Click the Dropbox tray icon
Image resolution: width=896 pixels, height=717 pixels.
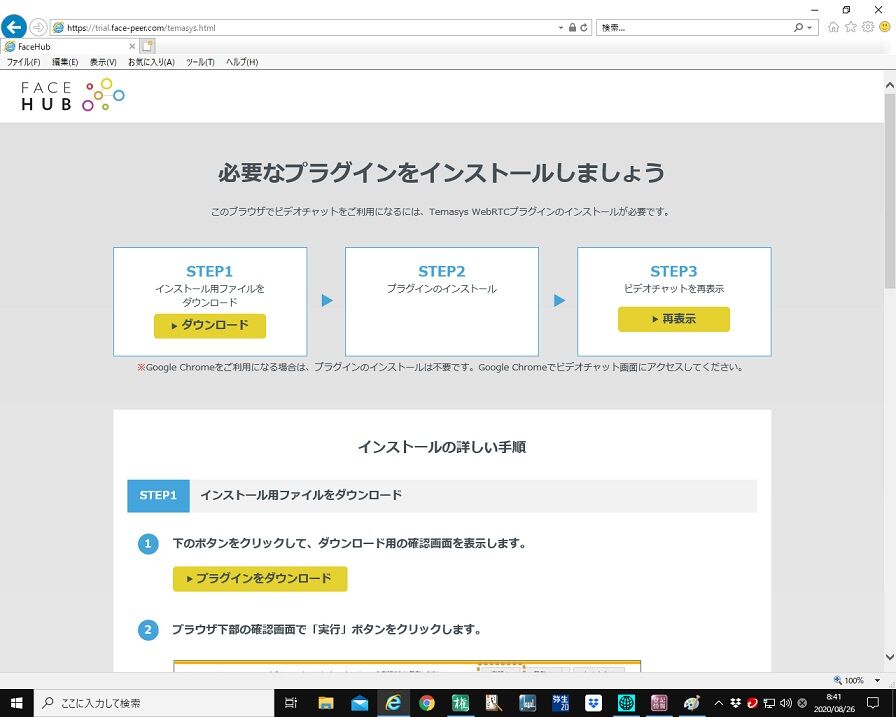pos(736,703)
